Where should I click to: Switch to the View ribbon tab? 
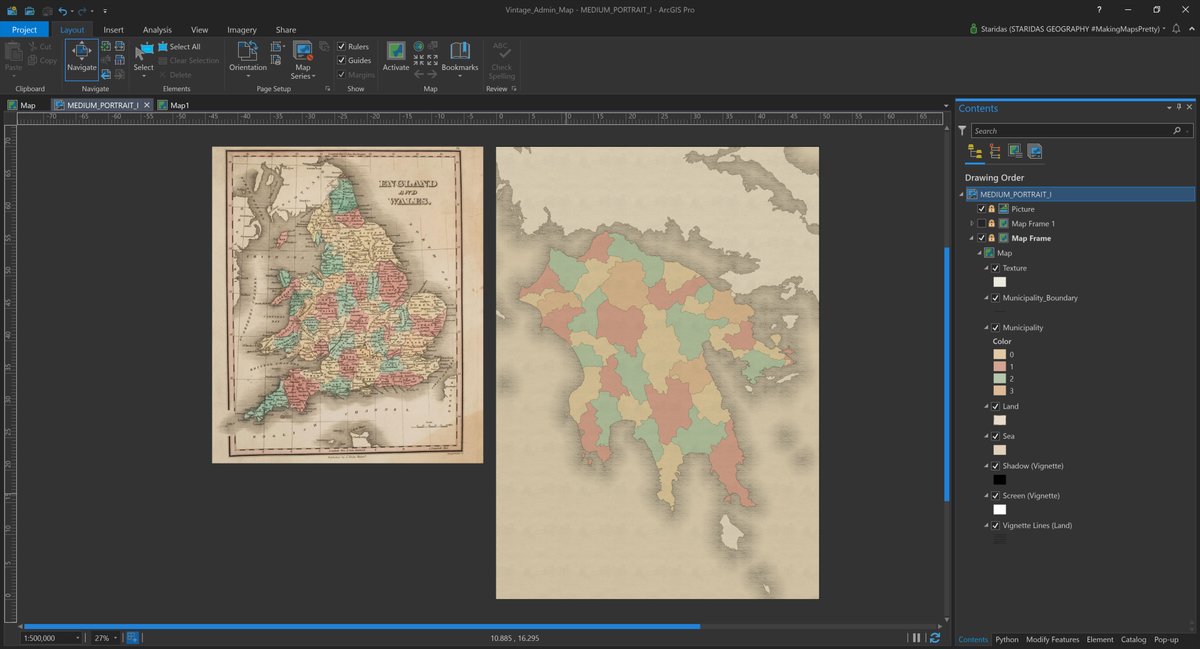click(x=200, y=30)
